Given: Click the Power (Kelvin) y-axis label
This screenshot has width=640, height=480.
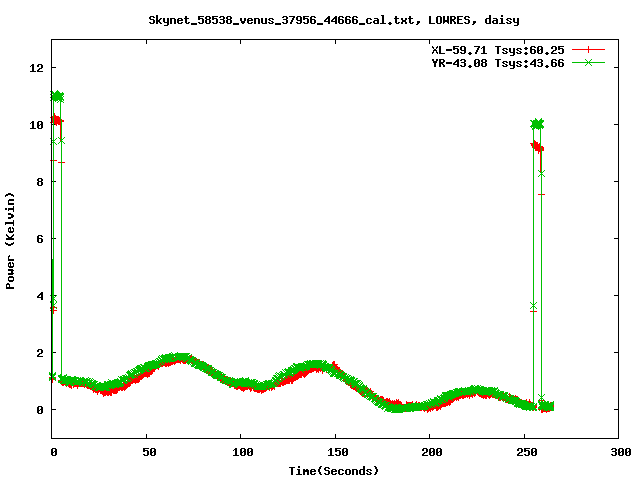Looking at the screenshot, I should 10,241.
